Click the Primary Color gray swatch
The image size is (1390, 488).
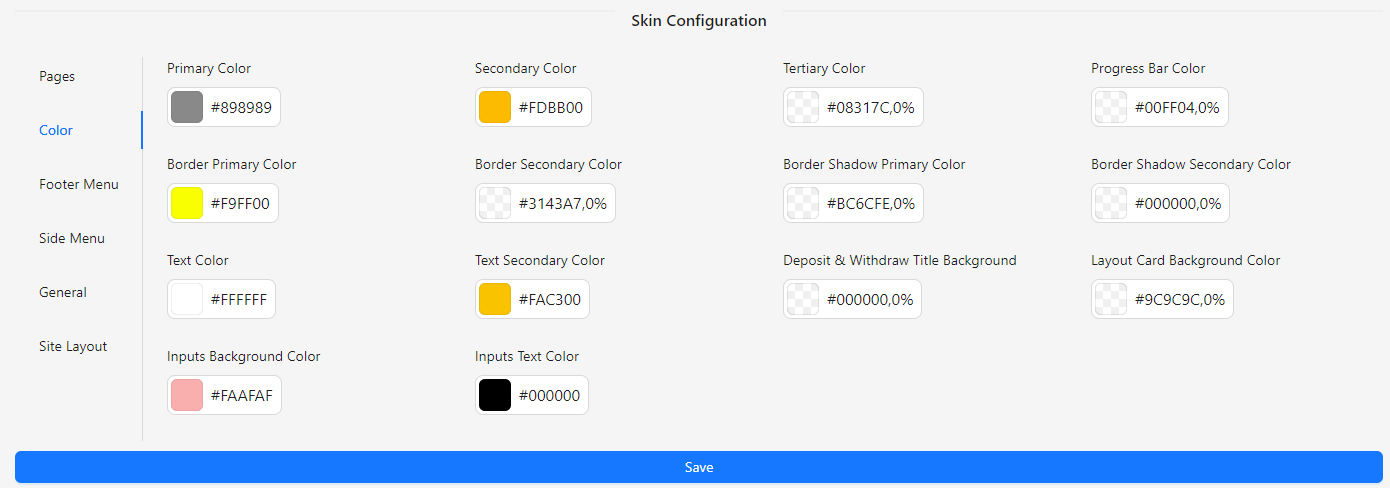187,107
